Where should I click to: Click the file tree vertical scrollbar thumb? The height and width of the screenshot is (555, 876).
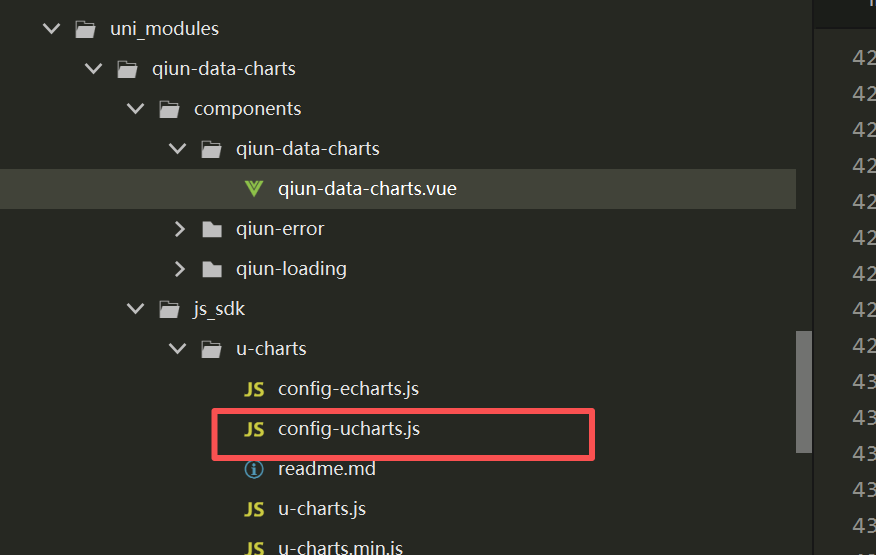804,392
